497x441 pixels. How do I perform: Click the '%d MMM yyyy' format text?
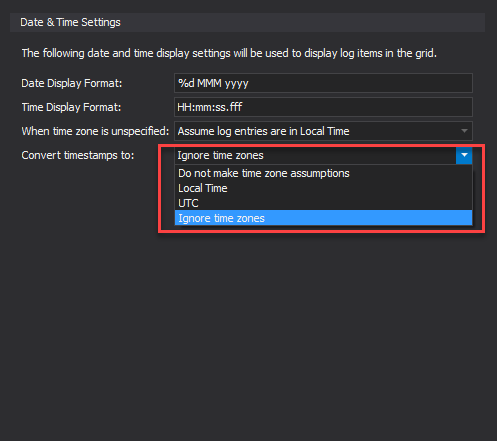click(213, 83)
